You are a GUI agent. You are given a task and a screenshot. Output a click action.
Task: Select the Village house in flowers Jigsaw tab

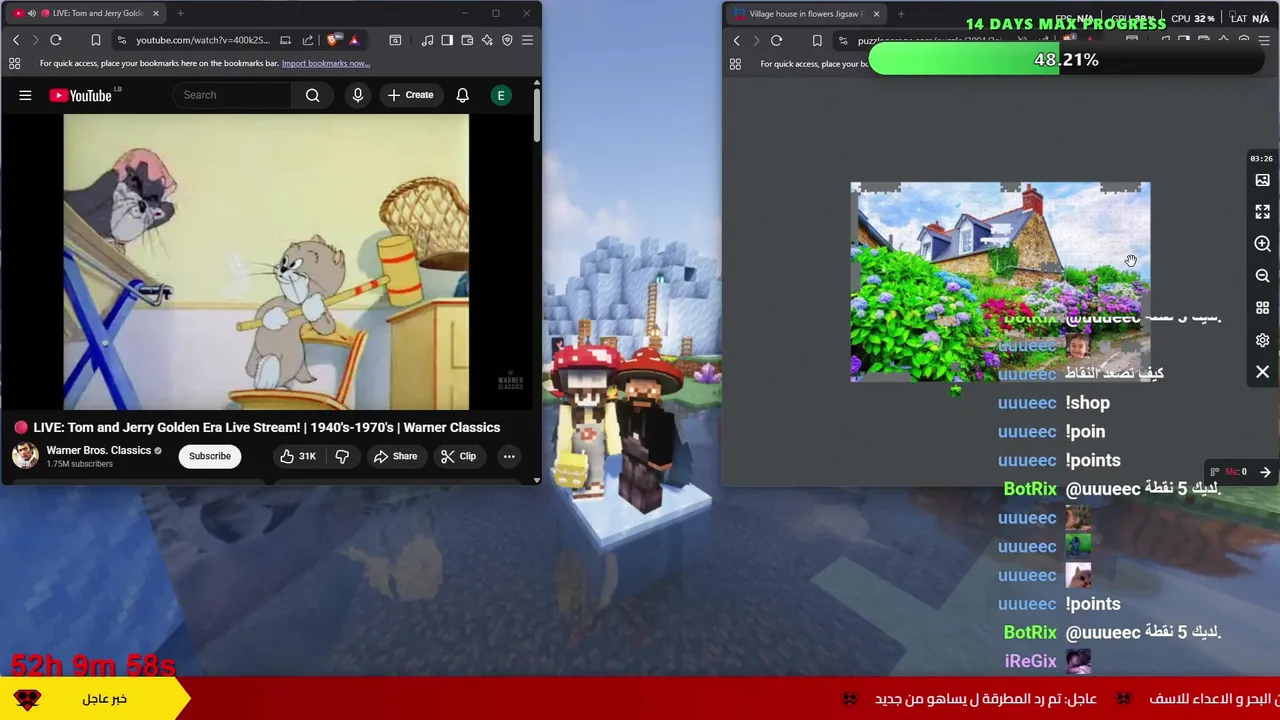point(807,14)
